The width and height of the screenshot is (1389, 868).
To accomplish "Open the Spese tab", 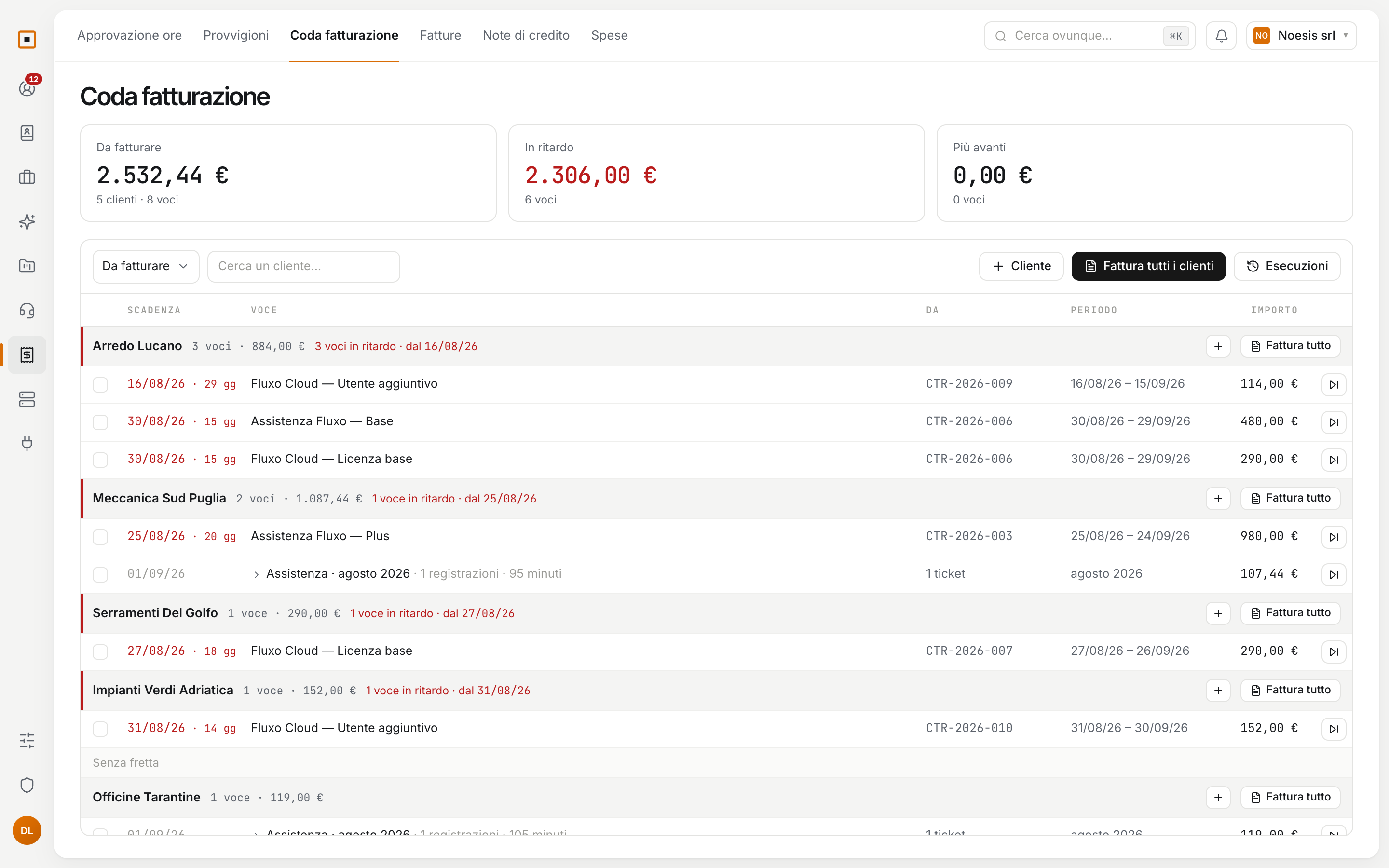I will (x=609, y=35).
